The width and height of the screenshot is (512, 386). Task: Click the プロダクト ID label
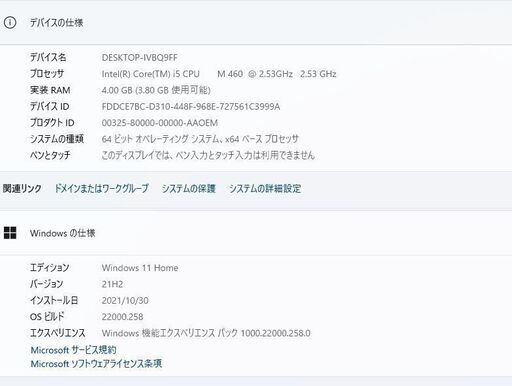coord(52,123)
